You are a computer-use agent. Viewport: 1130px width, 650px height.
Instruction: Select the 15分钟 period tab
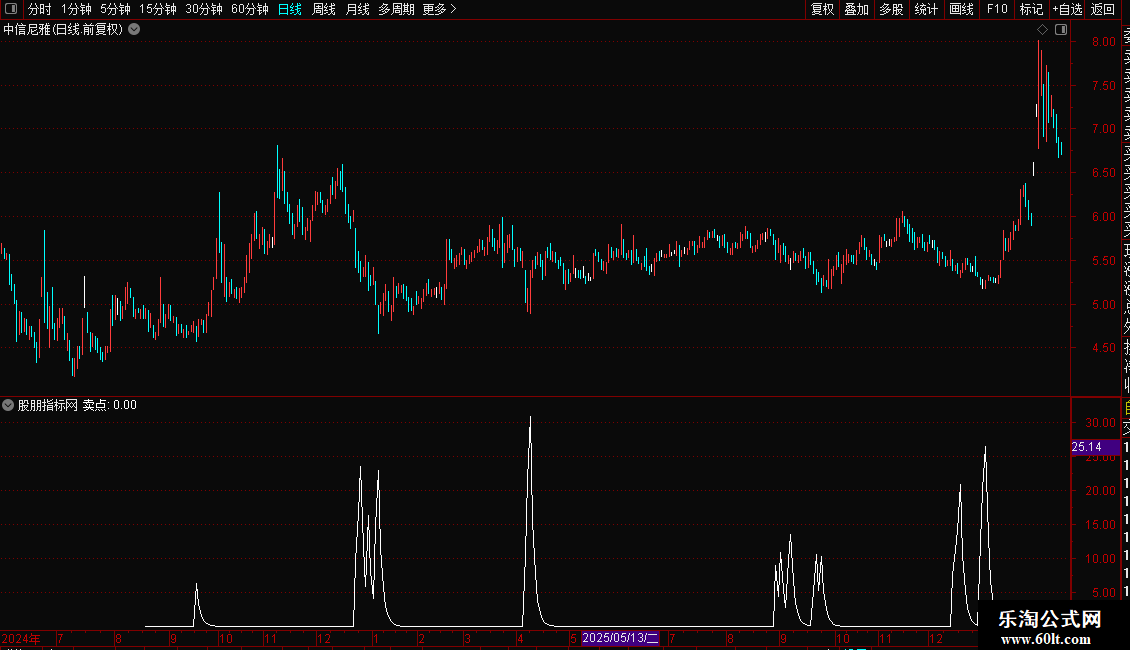(158, 9)
